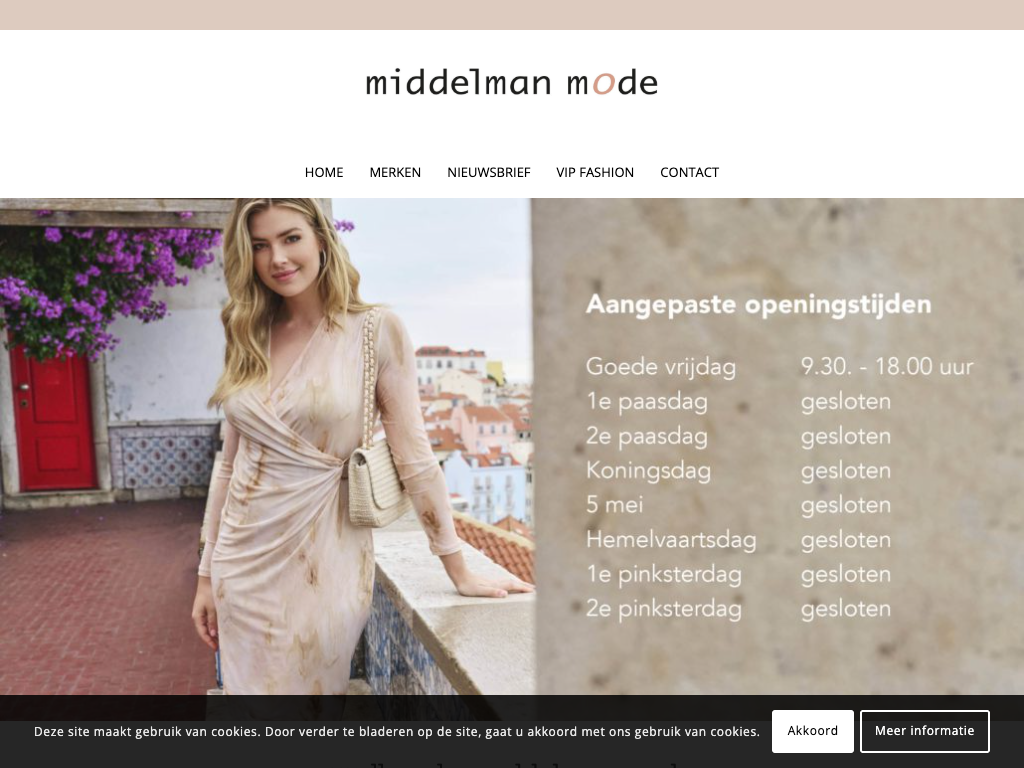Viewport: 1024px width, 768px height.
Task: Open the MERKEN menu item
Action: pyautogui.click(x=395, y=172)
